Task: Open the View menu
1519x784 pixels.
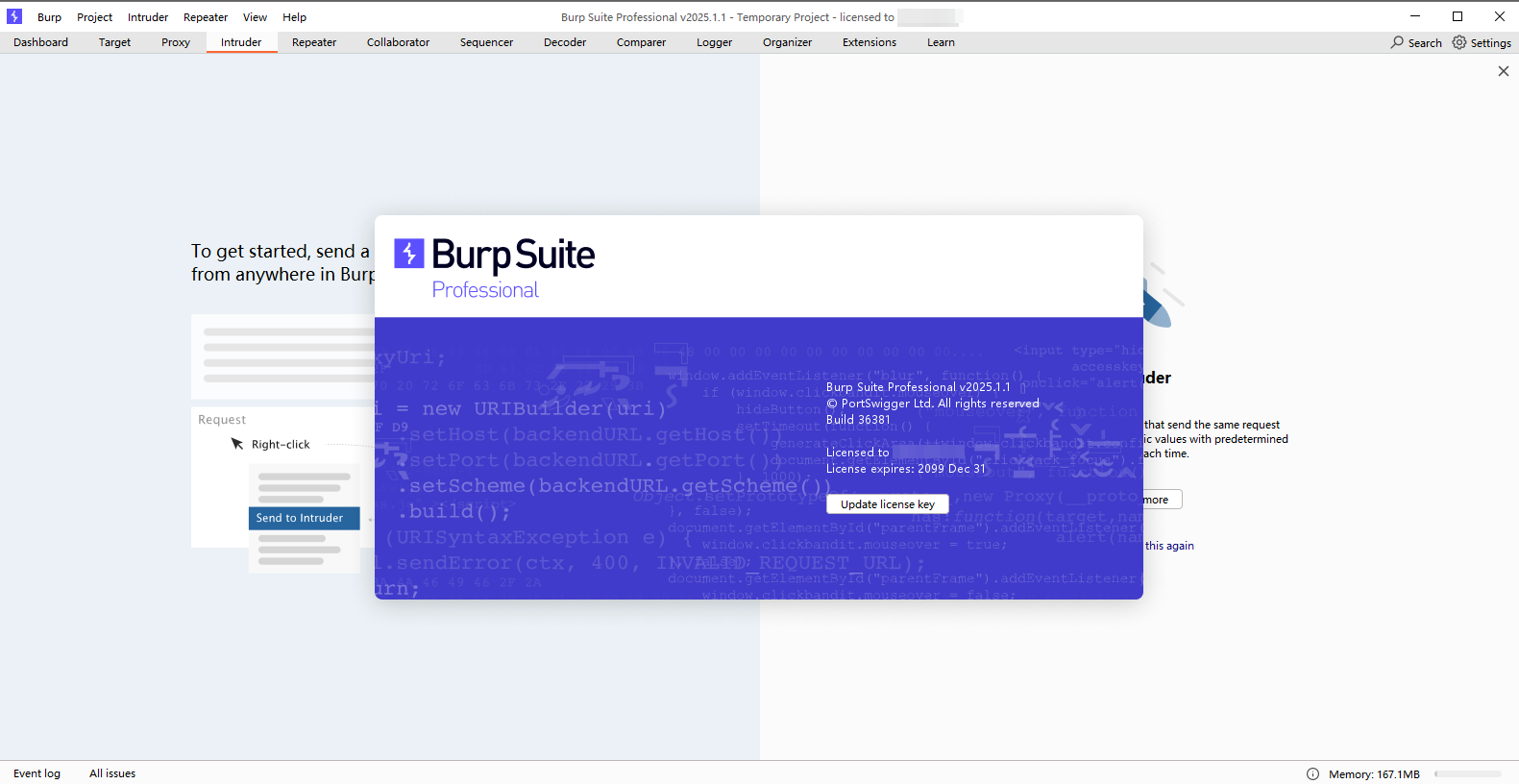Action: tap(255, 17)
